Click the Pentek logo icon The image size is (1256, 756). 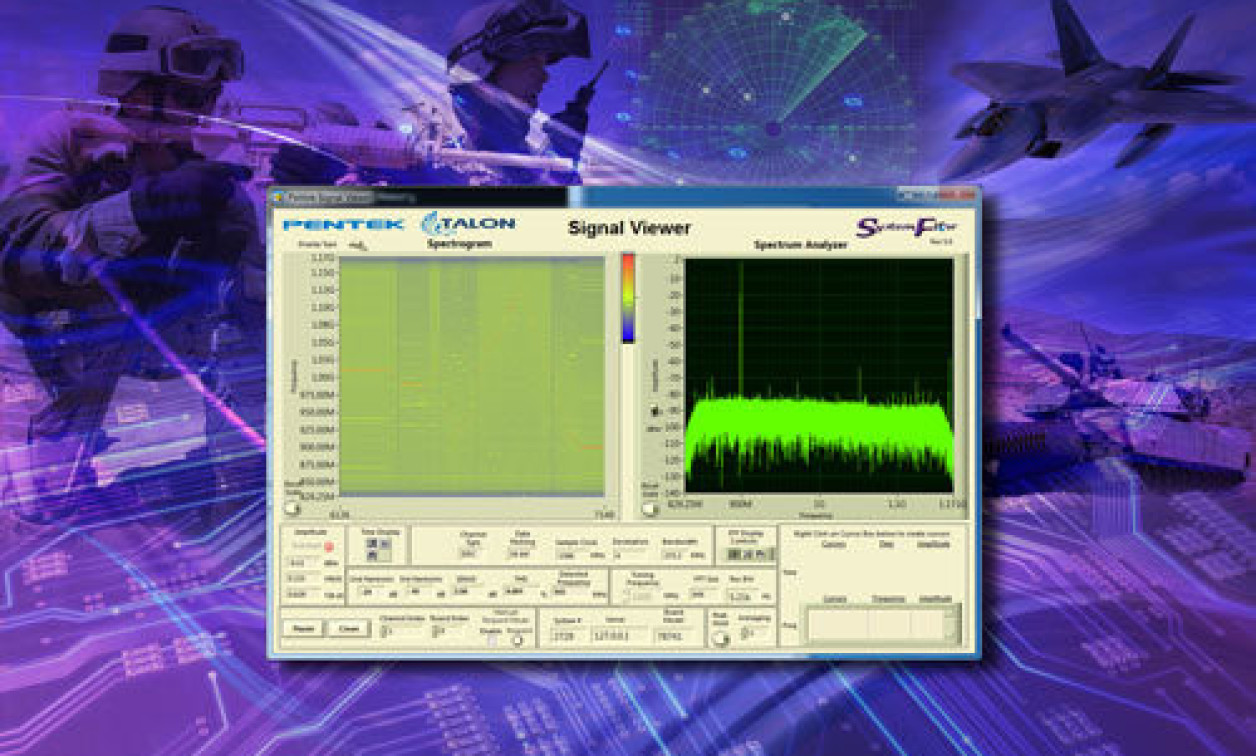[344, 224]
